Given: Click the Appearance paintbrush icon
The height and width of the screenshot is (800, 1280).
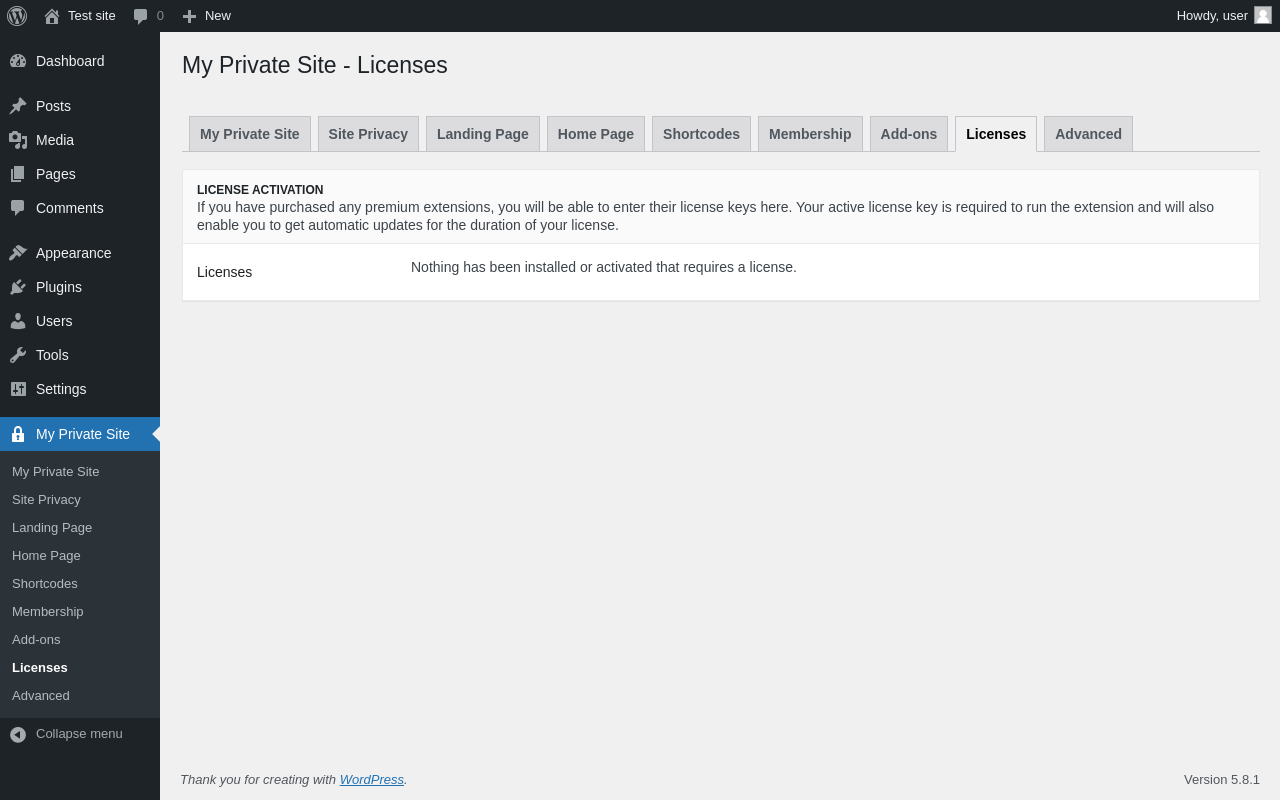Looking at the screenshot, I should [18, 253].
